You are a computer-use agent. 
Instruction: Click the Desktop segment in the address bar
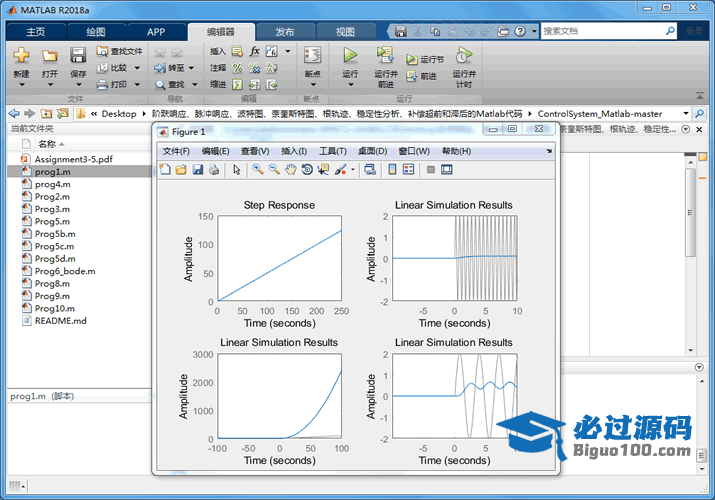[x=119, y=113]
